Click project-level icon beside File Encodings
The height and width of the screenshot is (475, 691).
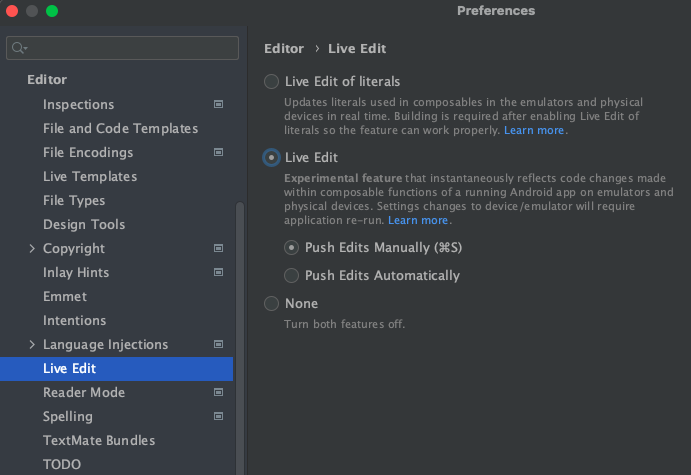[x=219, y=152]
